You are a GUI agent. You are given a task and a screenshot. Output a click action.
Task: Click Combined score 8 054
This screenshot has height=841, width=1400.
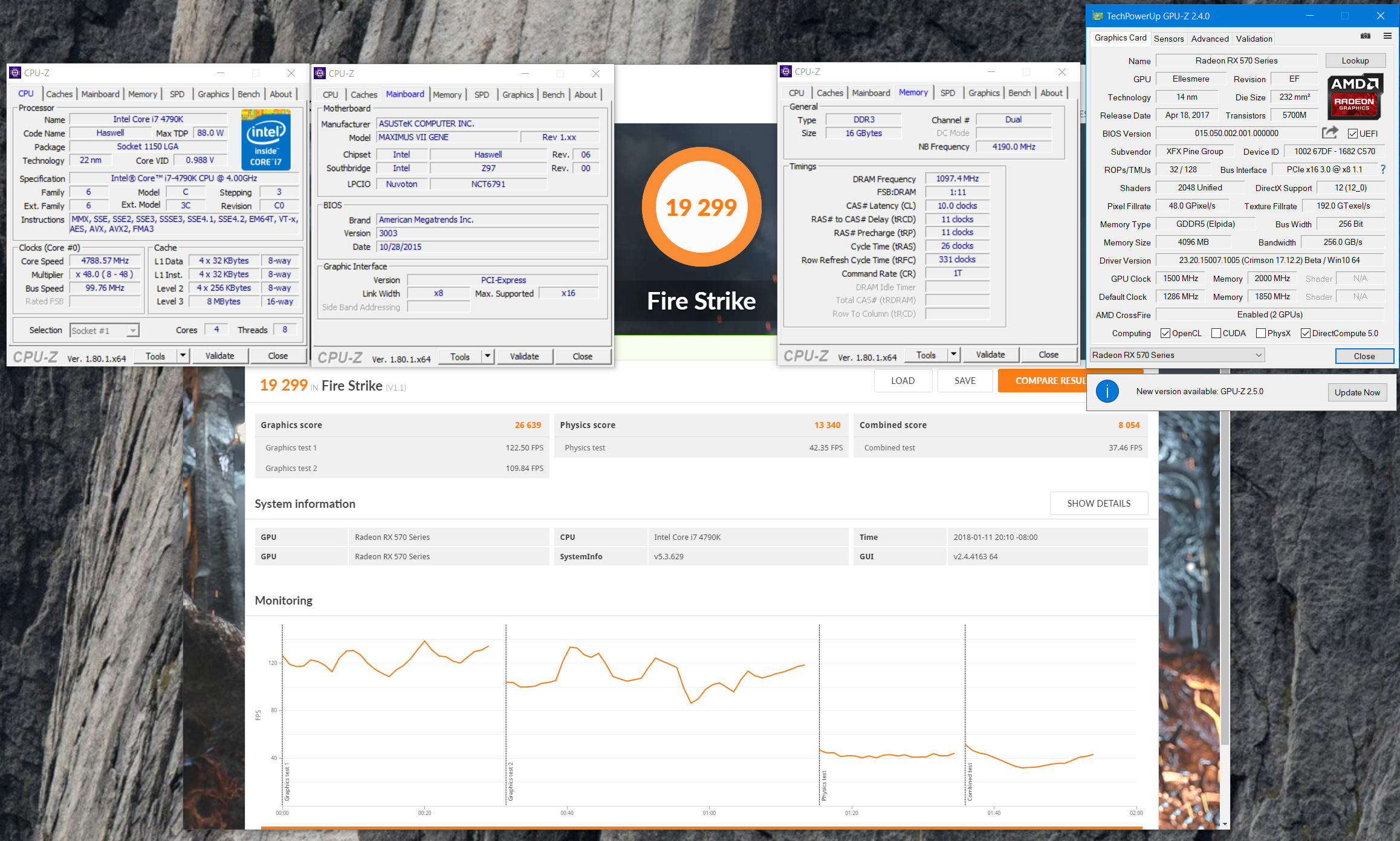point(1129,425)
